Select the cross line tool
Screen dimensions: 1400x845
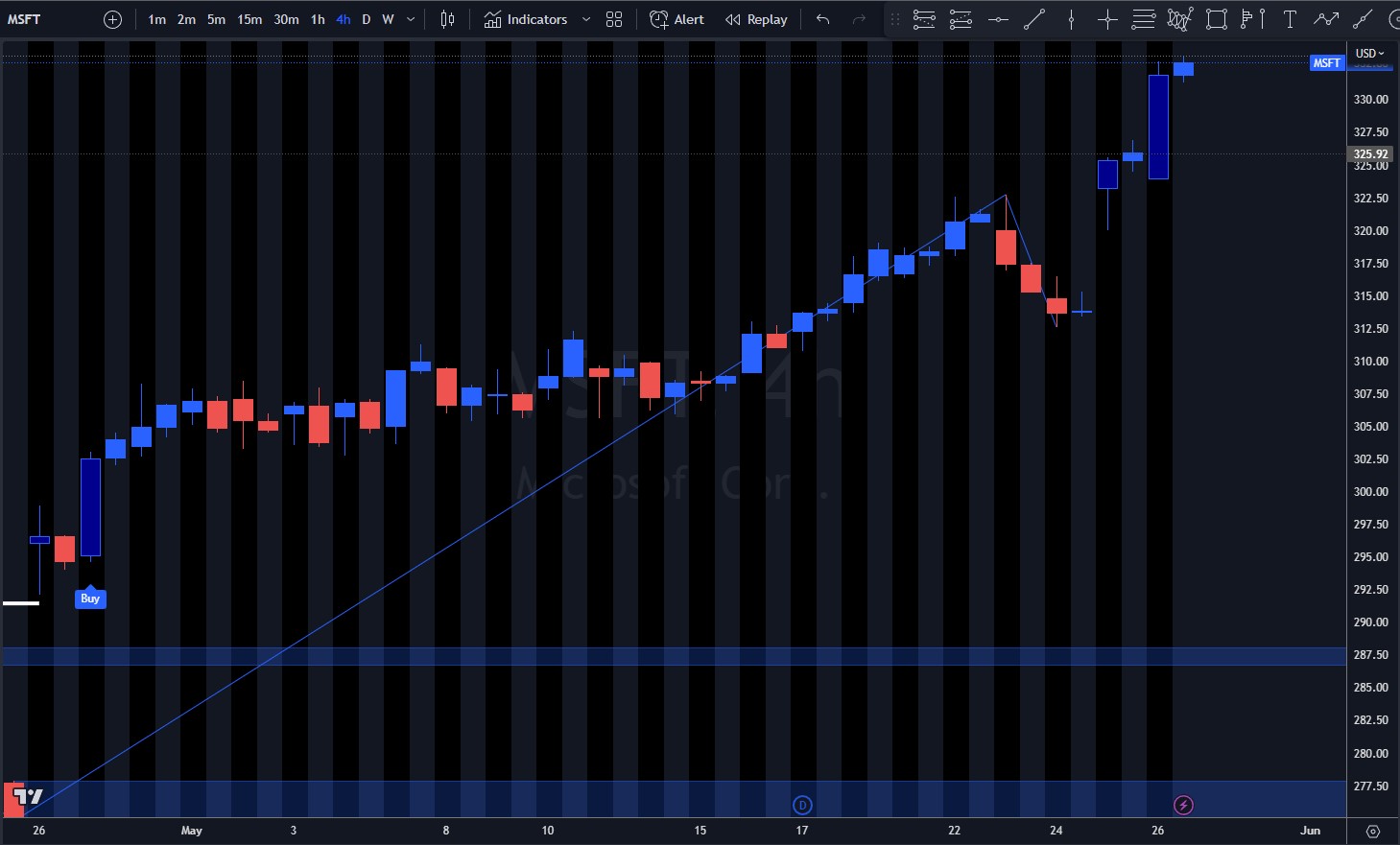pos(1107,19)
